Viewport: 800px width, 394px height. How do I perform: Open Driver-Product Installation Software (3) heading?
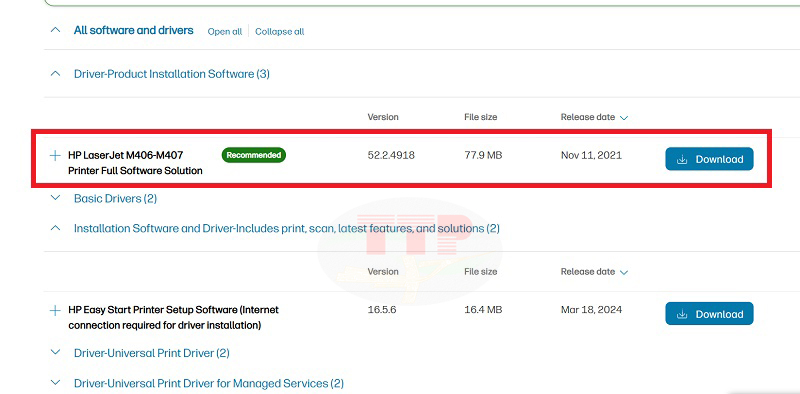(x=171, y=74)
